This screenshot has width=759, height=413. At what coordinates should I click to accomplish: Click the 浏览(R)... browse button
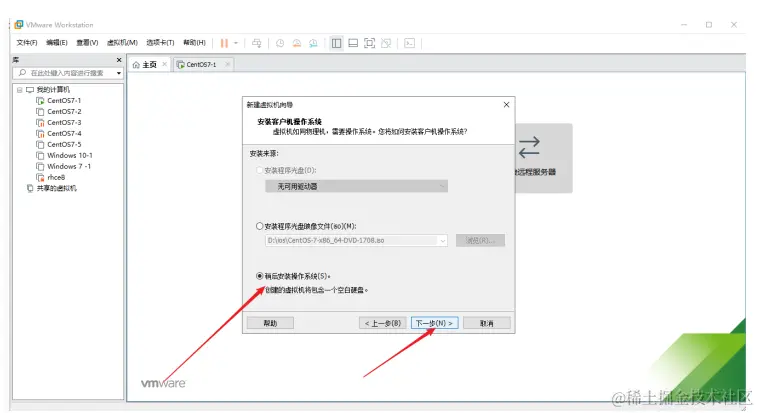pos(480,241)
